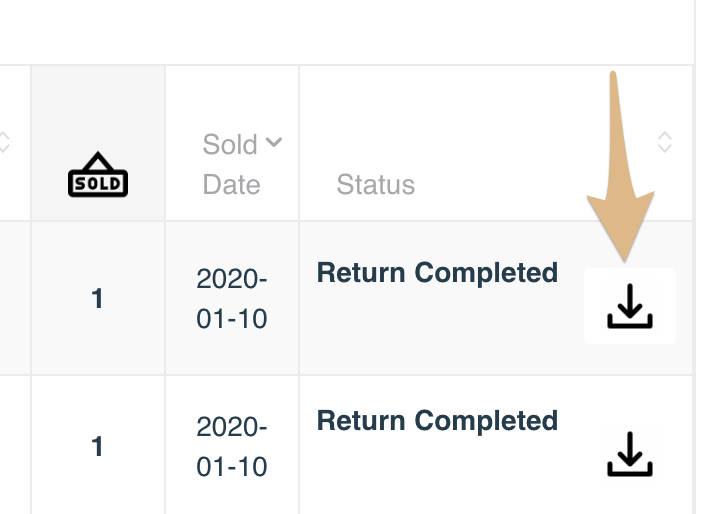This screenshot has width=708, height=514.
Task: Click partially visible sort arrows at left edge
Action: click(x=4, y=142)
